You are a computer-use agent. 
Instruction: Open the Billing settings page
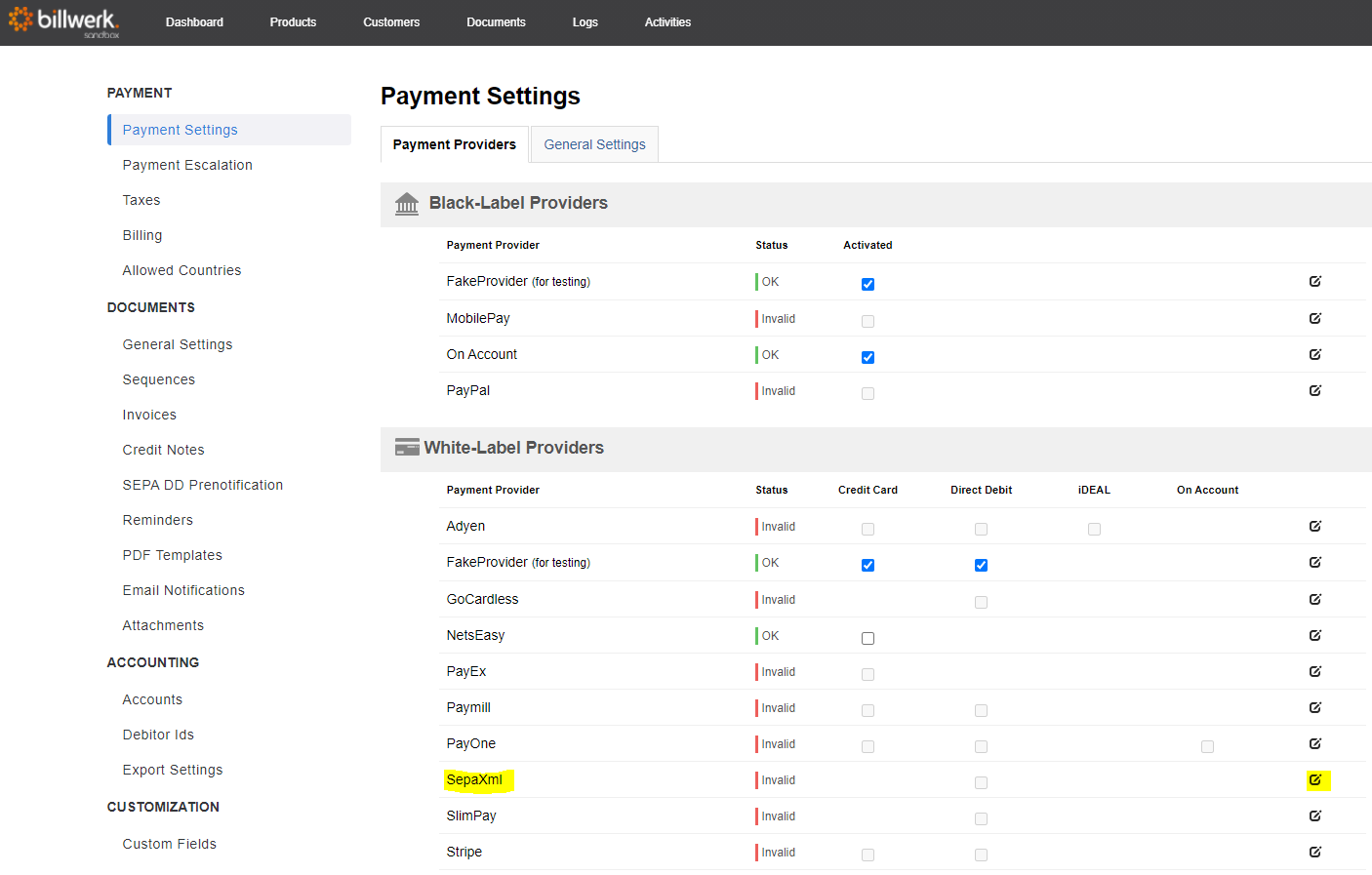142,235
